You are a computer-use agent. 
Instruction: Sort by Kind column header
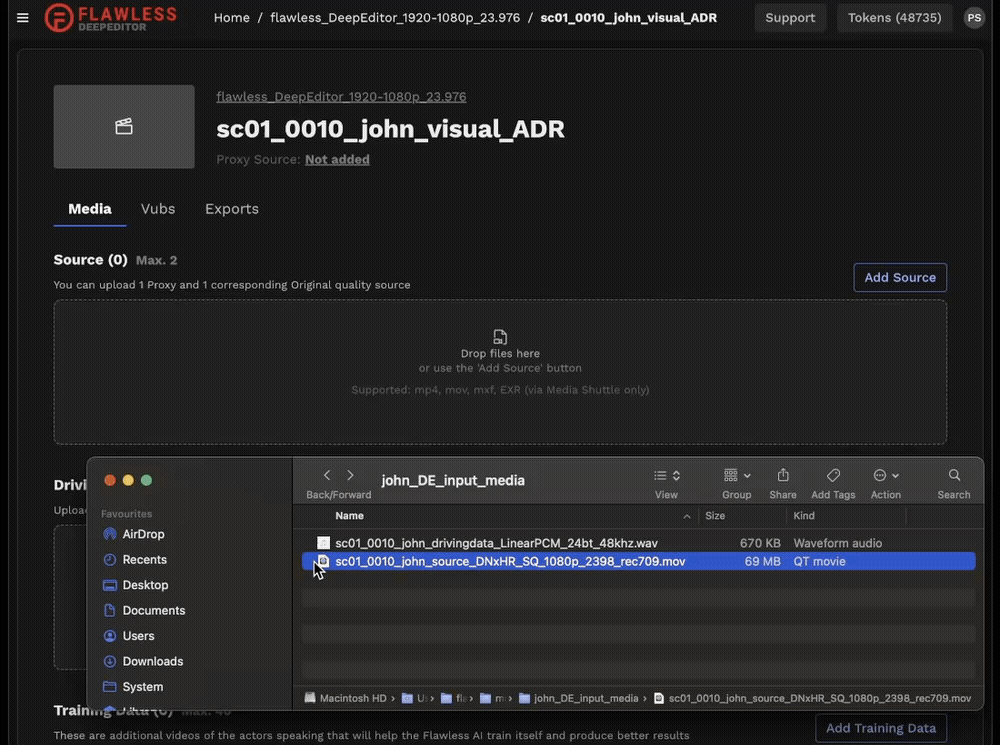(x=804, y=516)
